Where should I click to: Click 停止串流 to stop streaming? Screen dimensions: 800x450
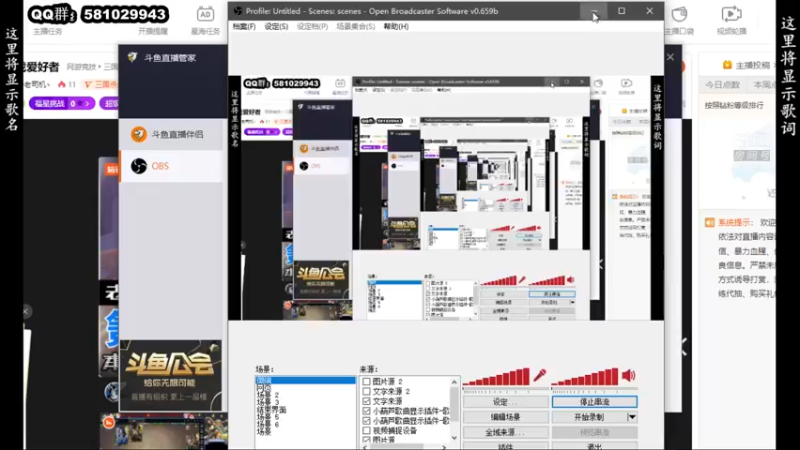pyautogui.click(x=594, y=402)
